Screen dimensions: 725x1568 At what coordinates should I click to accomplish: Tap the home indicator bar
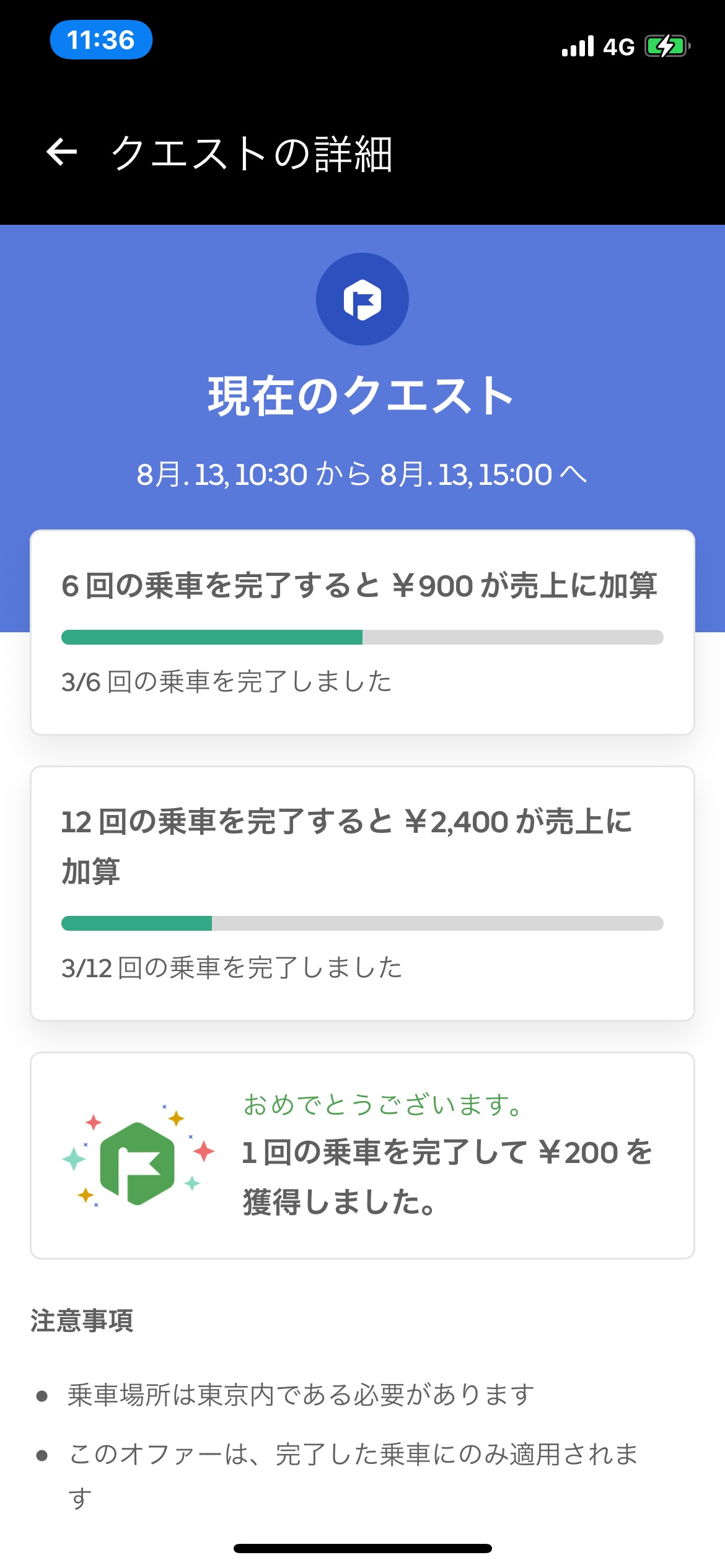[362, 1548]
